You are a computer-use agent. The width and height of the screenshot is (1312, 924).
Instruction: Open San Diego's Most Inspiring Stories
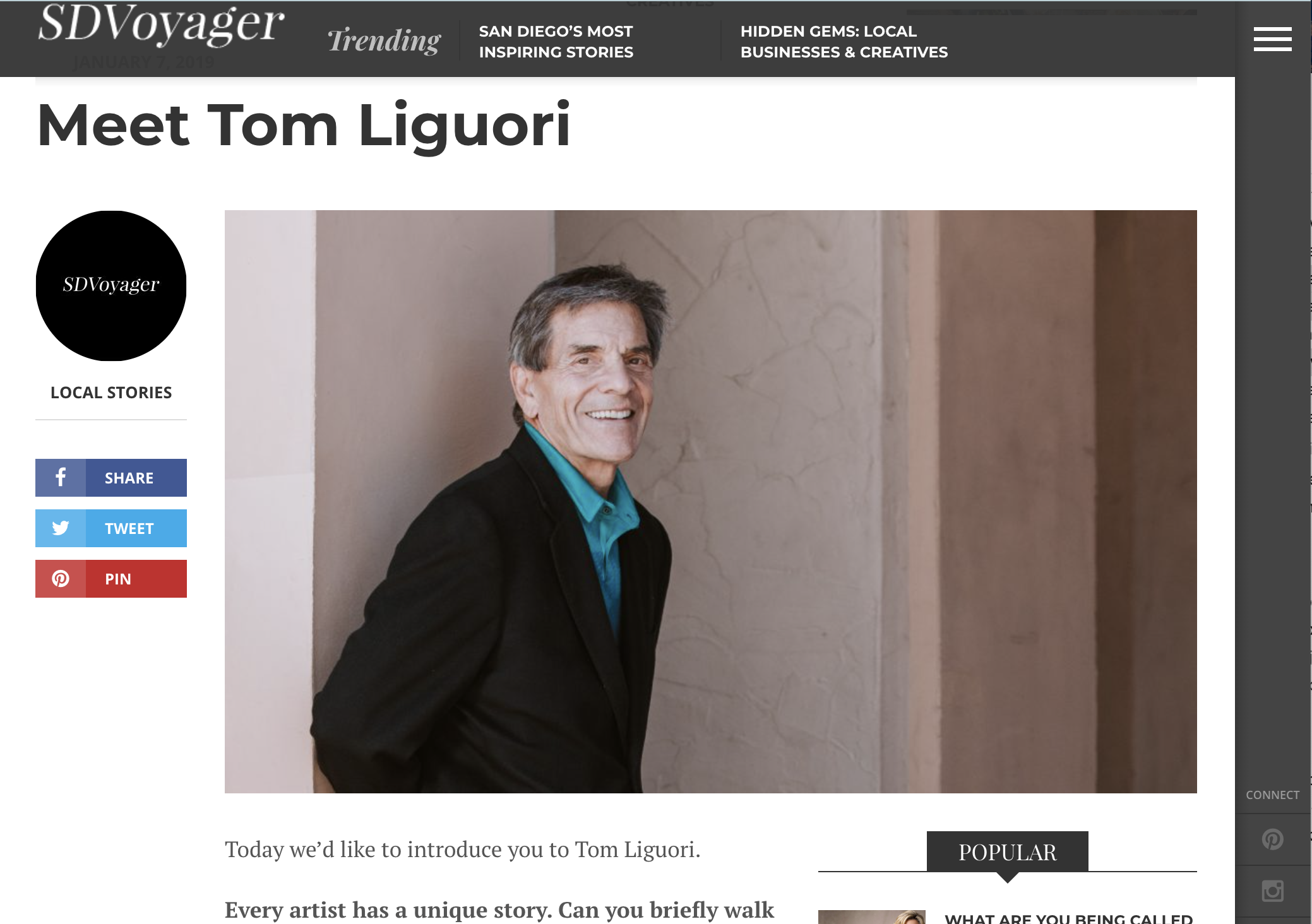pyautogui.click(x=556, y=42)
